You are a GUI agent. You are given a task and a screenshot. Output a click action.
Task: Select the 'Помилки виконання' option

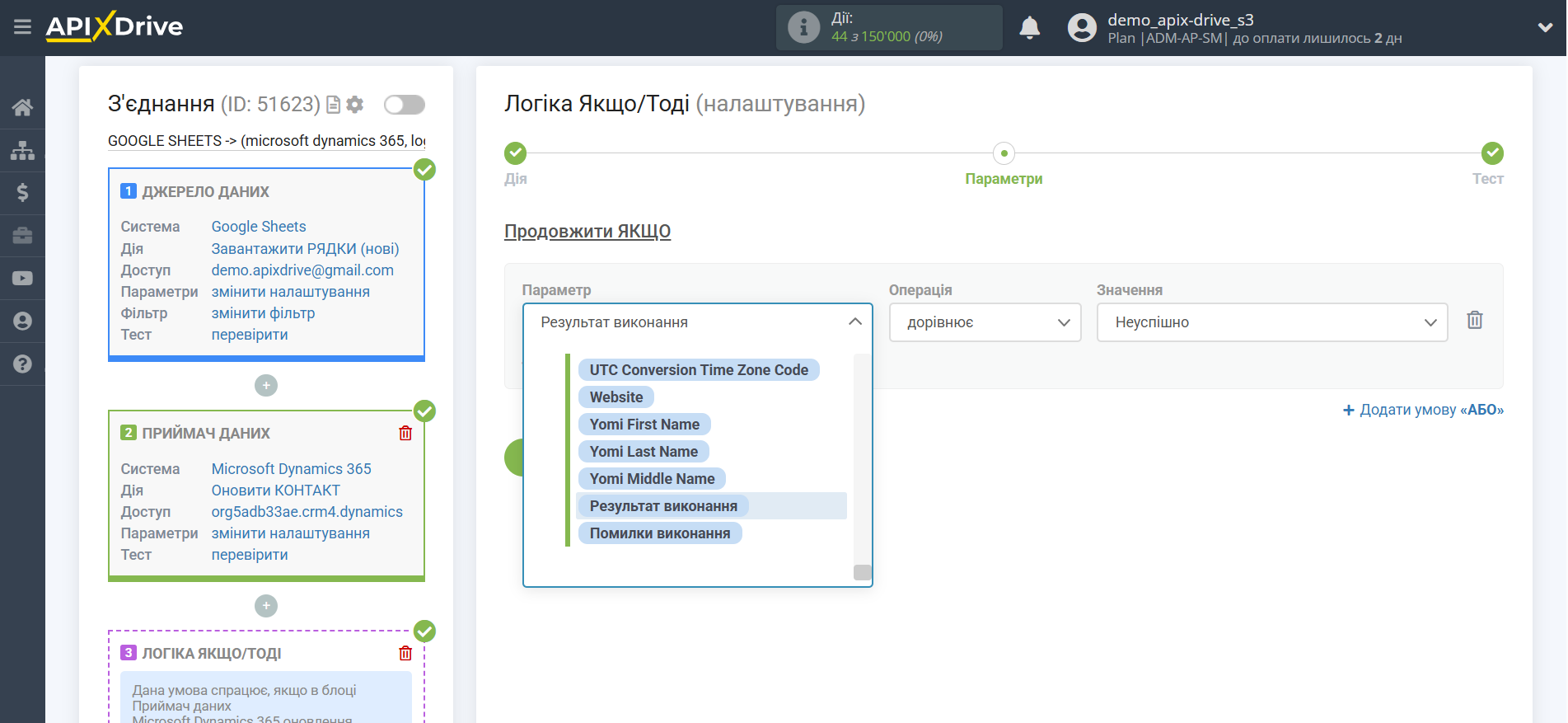tap(660, 533)
